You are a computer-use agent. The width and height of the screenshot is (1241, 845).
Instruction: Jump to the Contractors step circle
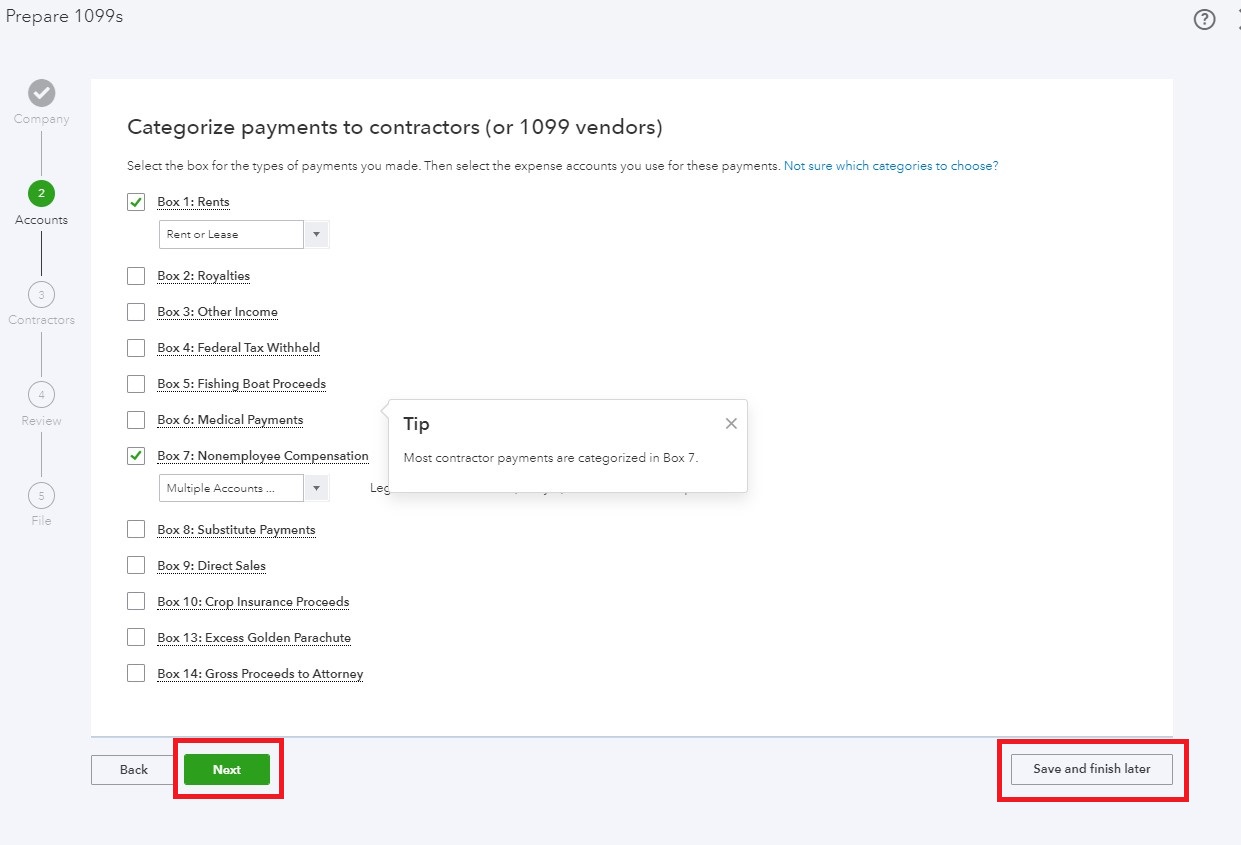pyautogui.click(x=41, y=295)
